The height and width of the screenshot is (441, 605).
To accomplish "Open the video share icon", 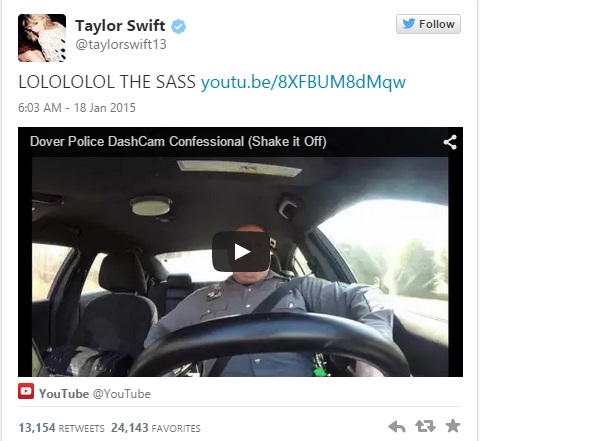I will (x=450, y=142).
